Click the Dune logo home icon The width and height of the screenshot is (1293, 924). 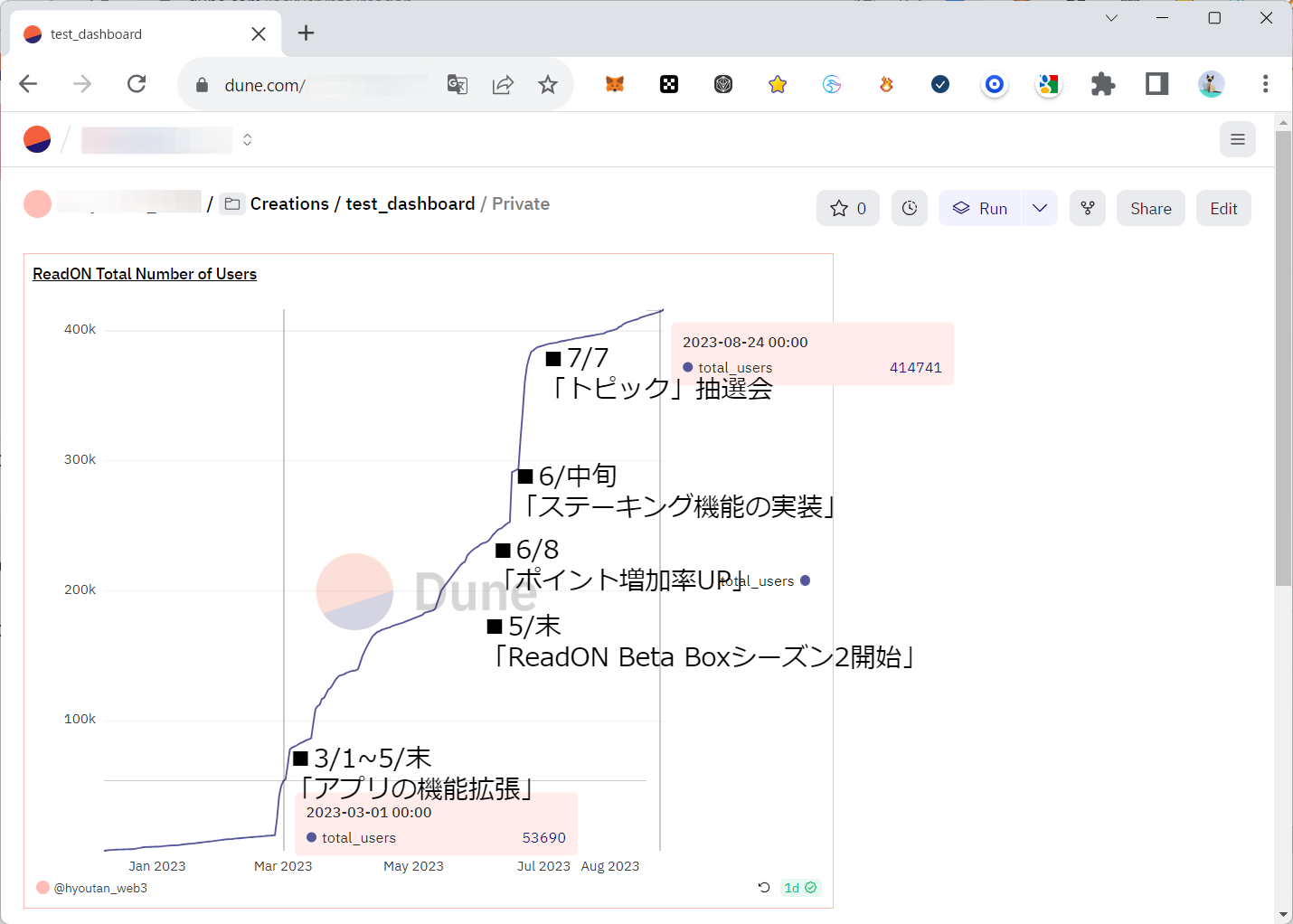pos(37,139)
